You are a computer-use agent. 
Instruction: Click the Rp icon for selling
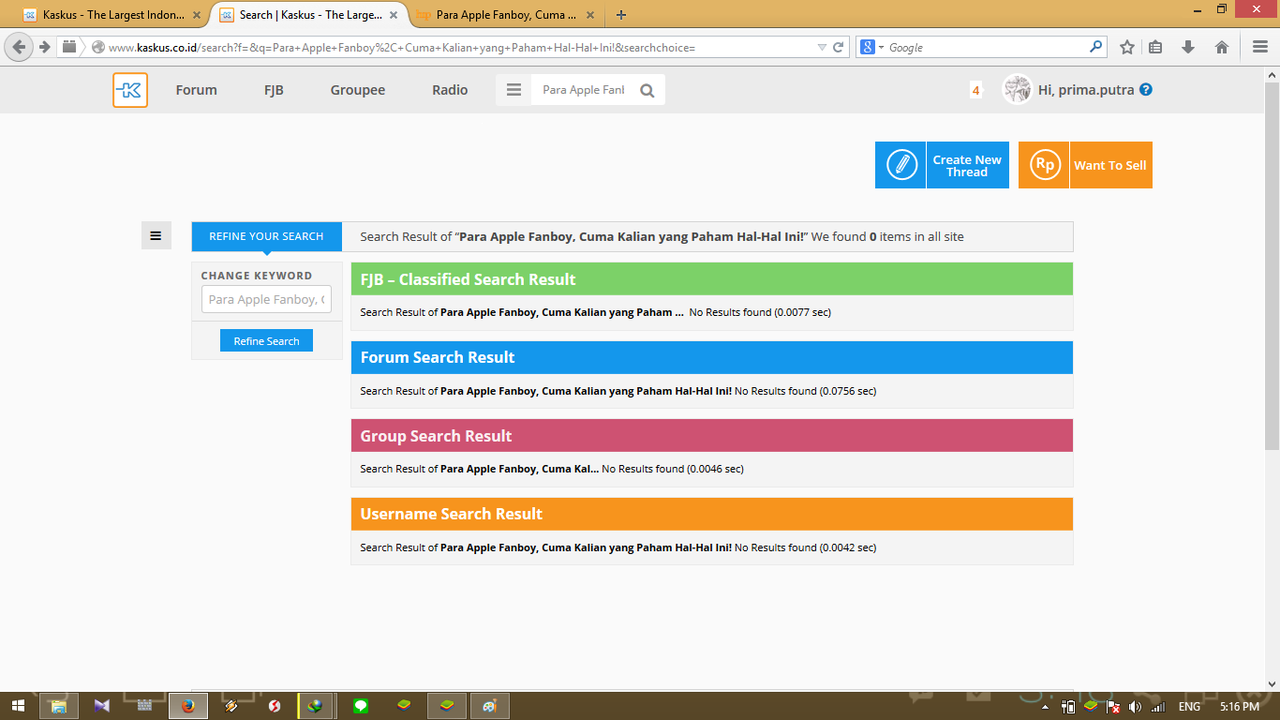click(1044, 165)
